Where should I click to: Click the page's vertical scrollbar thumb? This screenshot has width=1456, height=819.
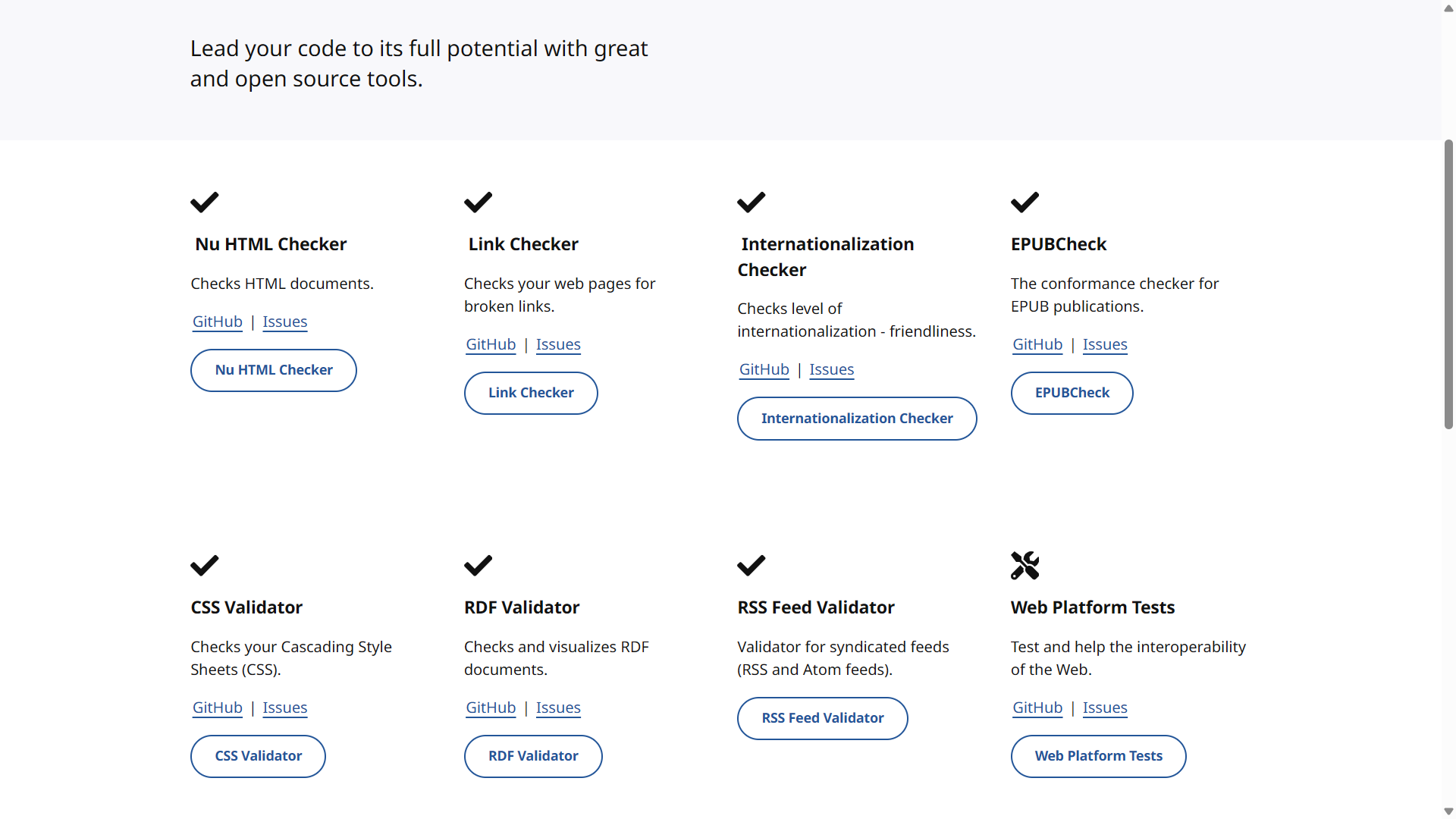(1448, 284)
